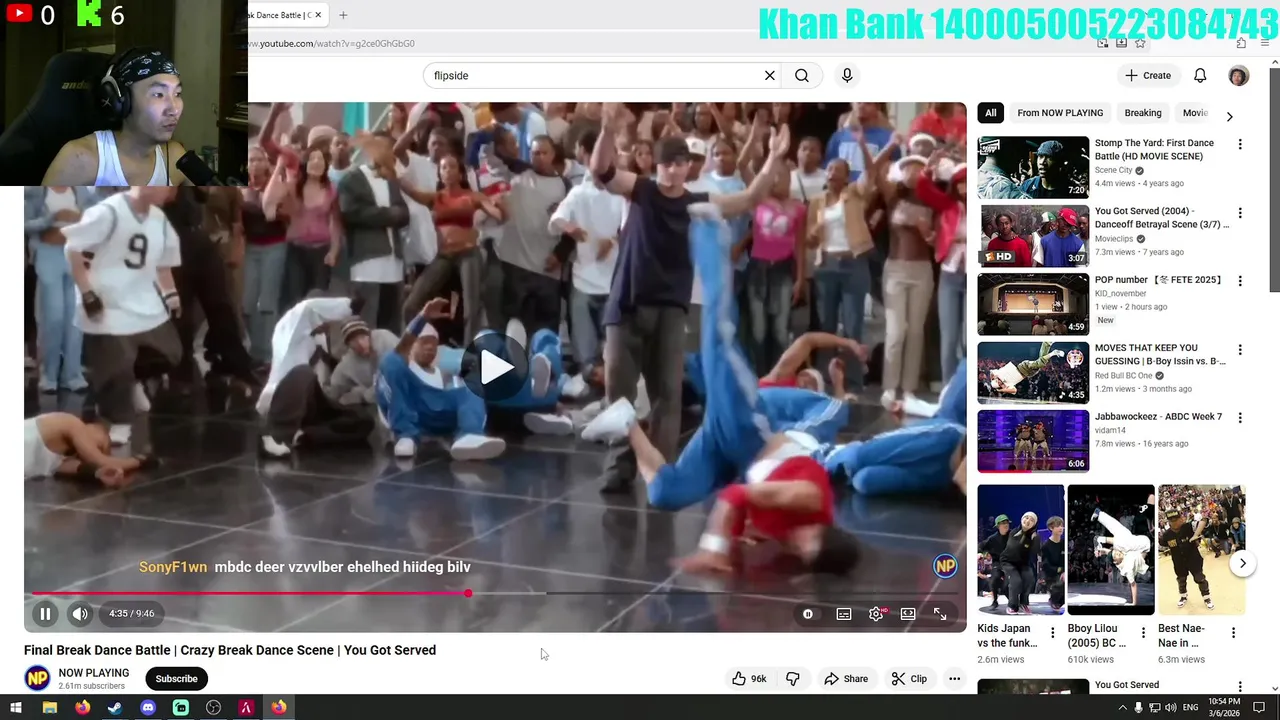Clear the search box with the X
1280x720 pixels.
pos(770,75)
